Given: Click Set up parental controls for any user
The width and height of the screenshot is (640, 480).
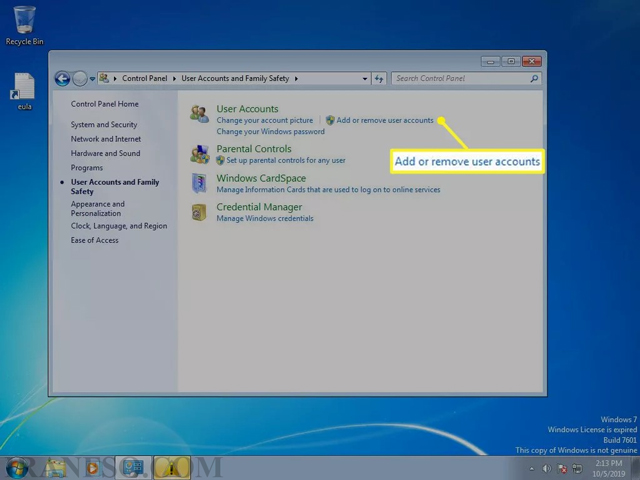Looking at the screenshot, I should [x=286, y=160].
